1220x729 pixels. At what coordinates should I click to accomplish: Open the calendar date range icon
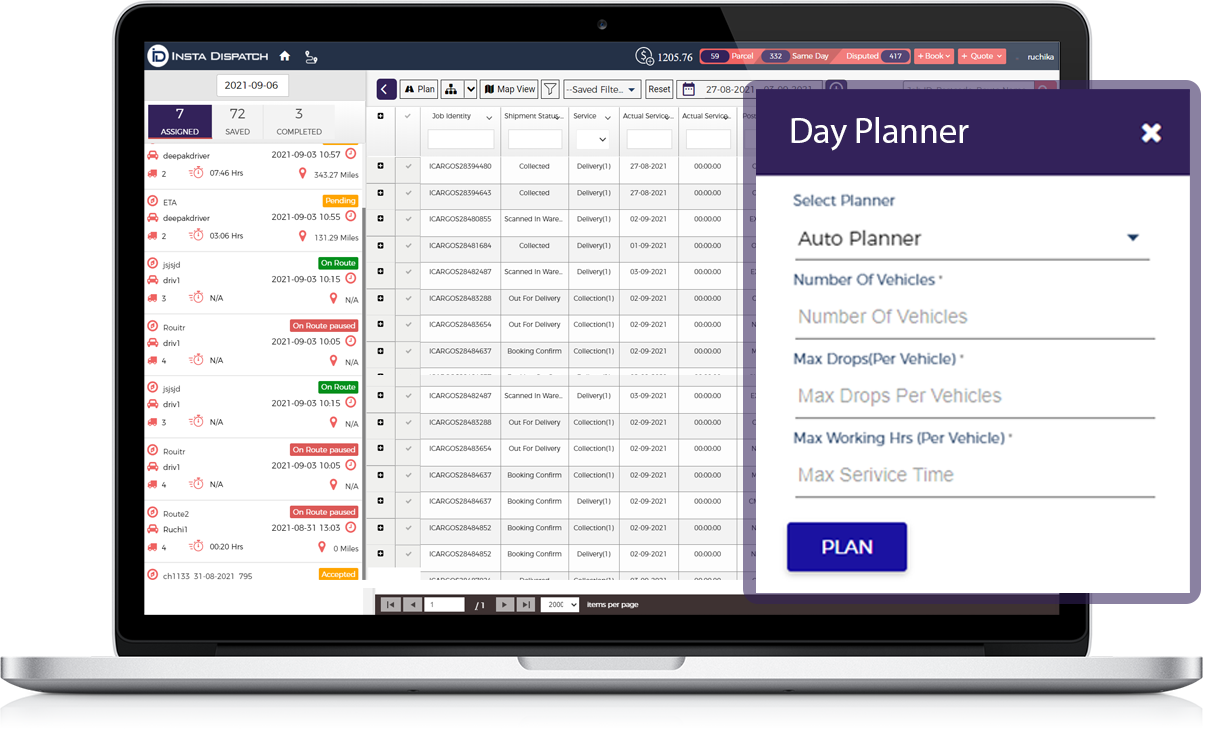click(x=688, y=89)
